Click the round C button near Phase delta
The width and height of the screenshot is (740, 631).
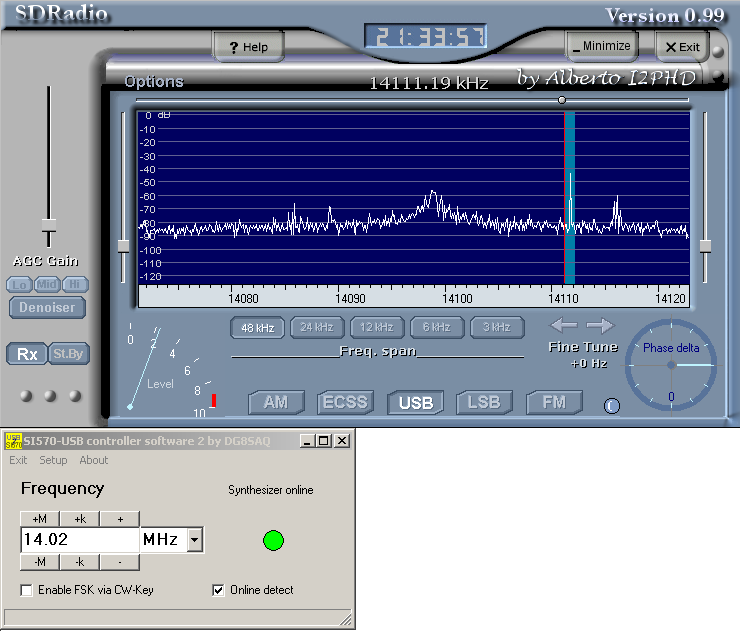pyautogui.click(x=612, y=406)
